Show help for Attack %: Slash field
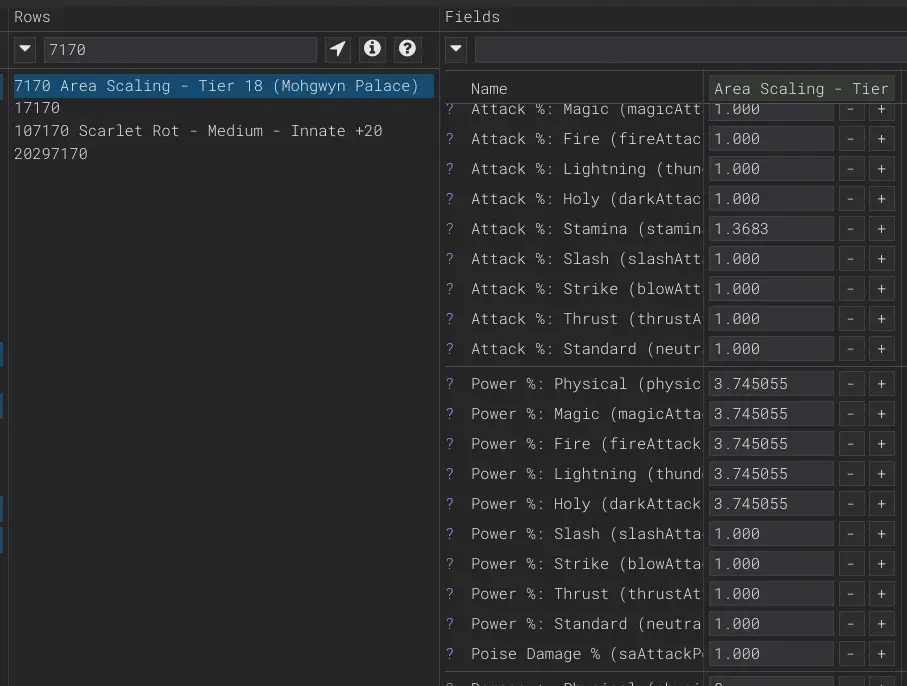907x686 pixels. coord(450,259)
